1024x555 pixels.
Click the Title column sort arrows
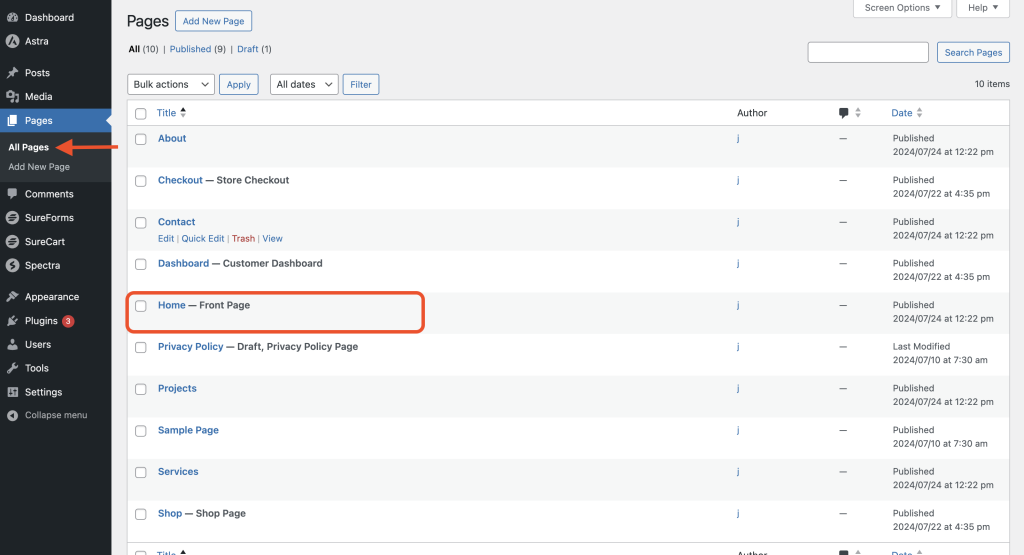(183, 112)
